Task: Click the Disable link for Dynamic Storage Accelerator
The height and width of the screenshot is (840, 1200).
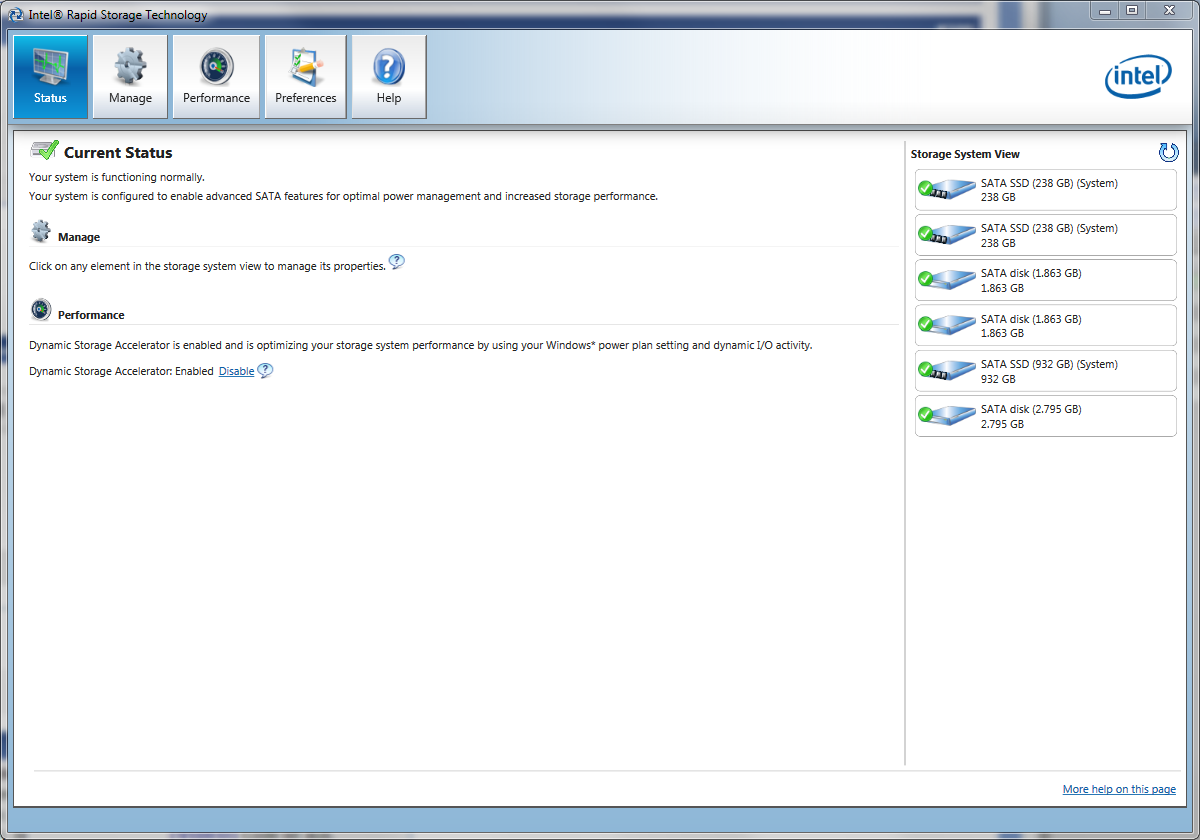Action: point(237,371)
